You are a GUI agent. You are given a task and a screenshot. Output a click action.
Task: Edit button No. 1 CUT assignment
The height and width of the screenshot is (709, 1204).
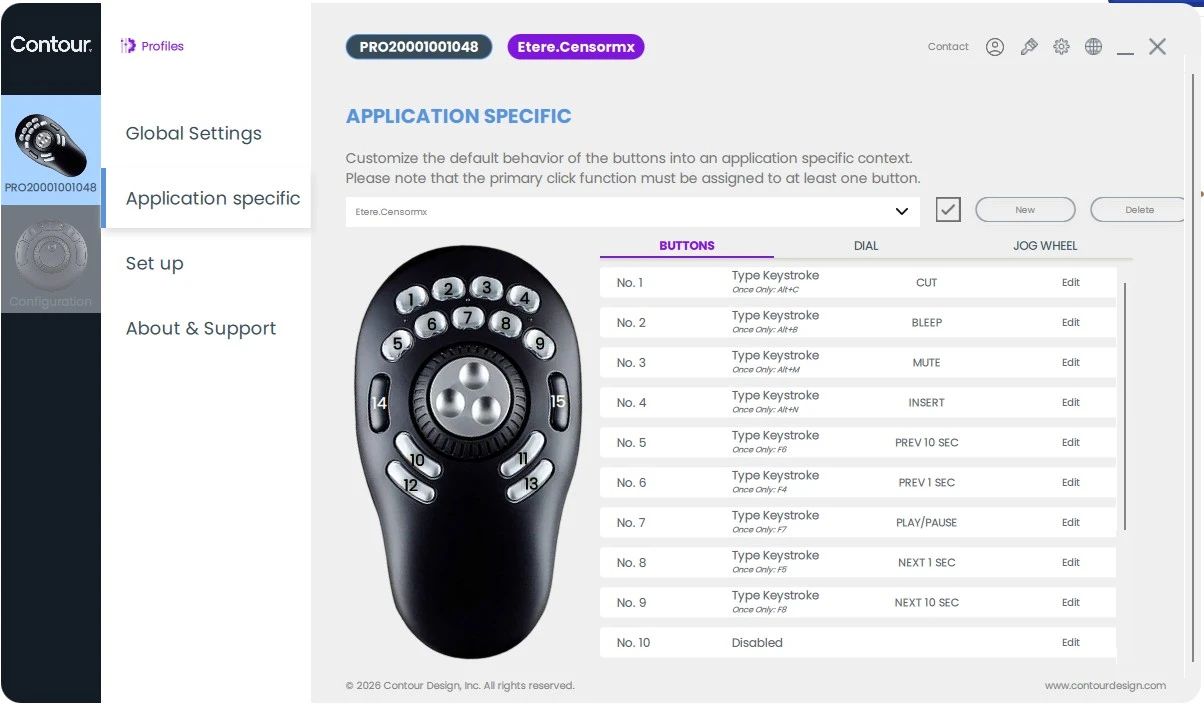pyautogui.click(x=1071, y=283)
